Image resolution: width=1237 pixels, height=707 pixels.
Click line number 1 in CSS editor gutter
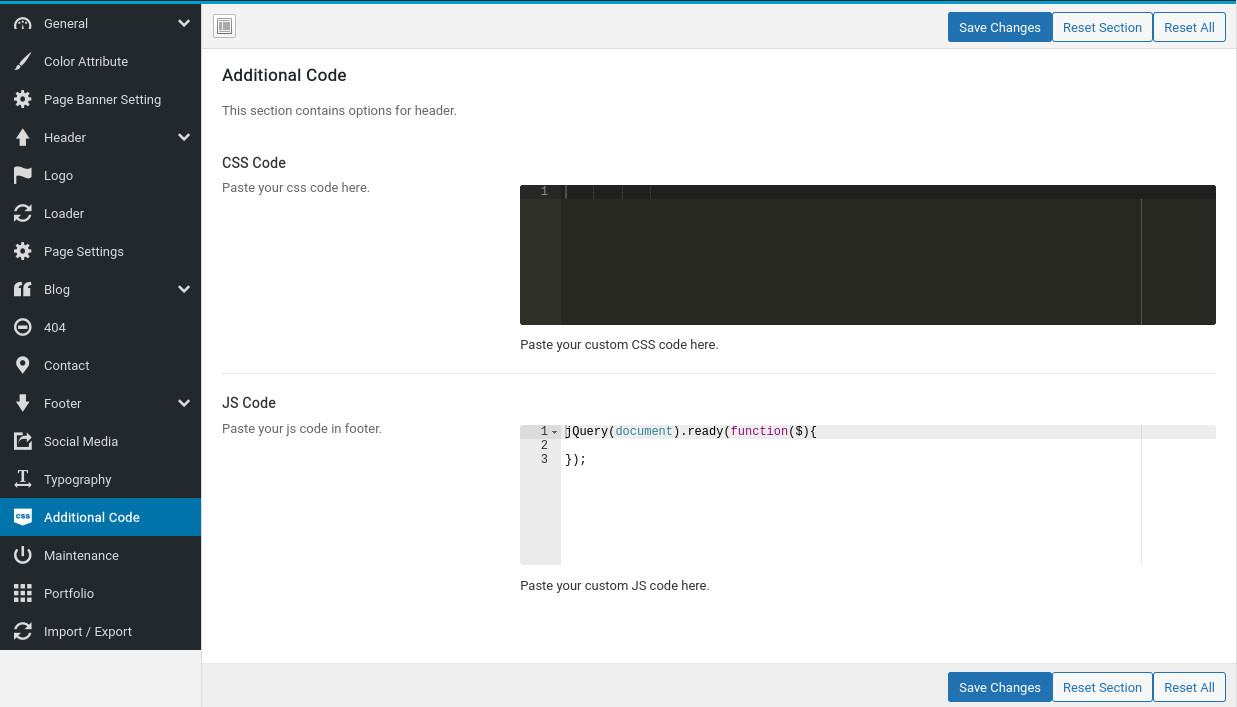click(544, 192)
